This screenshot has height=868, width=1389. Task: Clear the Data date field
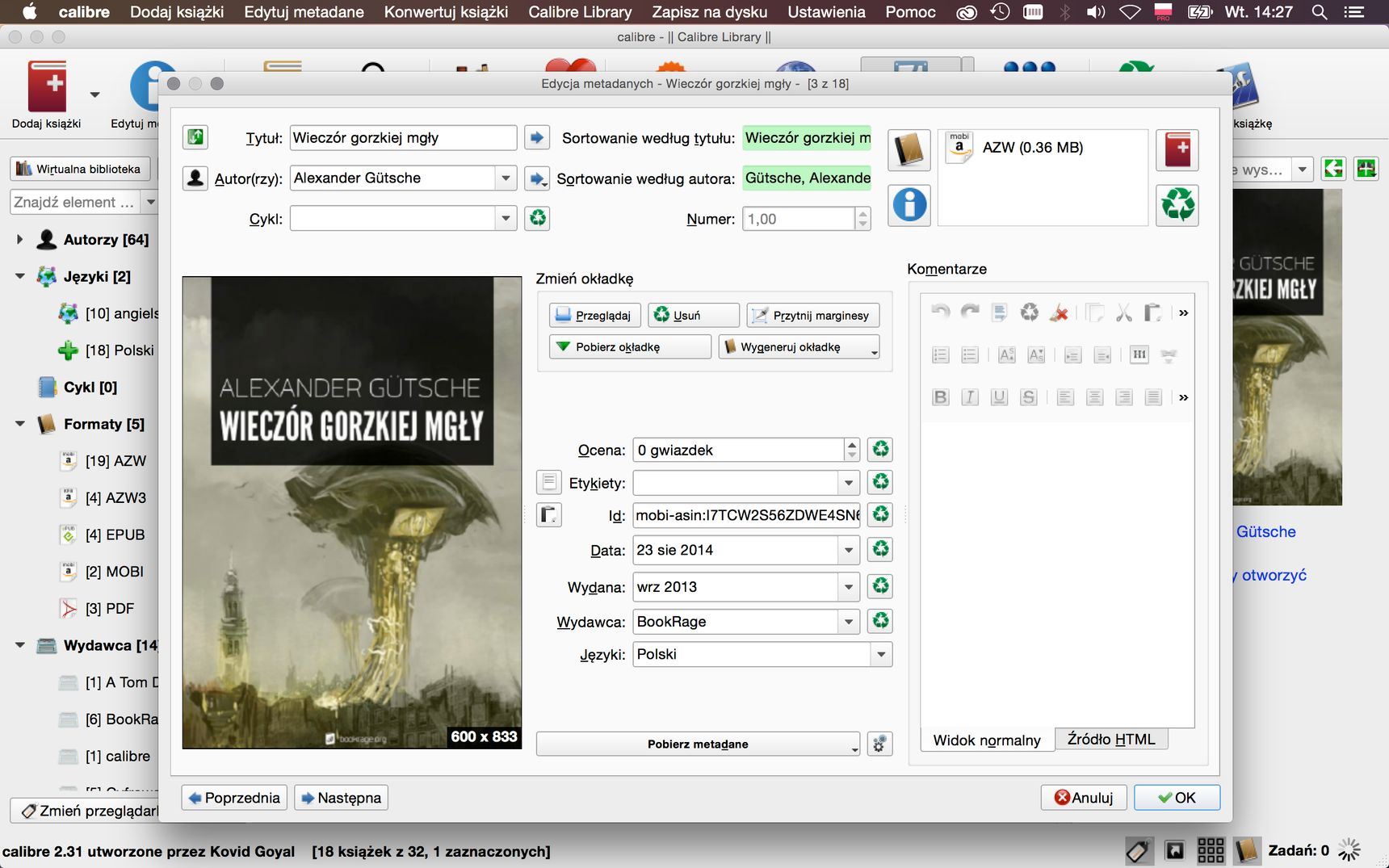[x=880, y=549]
